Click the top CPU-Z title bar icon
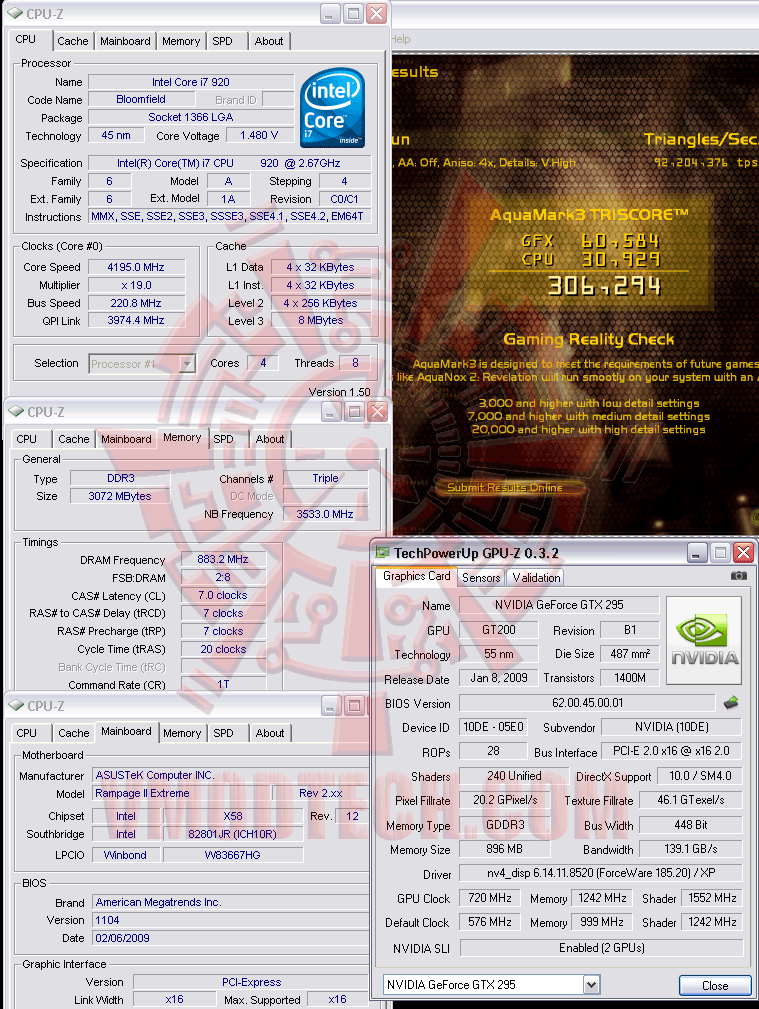This screenshot has width=759, height=1009. coord(15,13)
